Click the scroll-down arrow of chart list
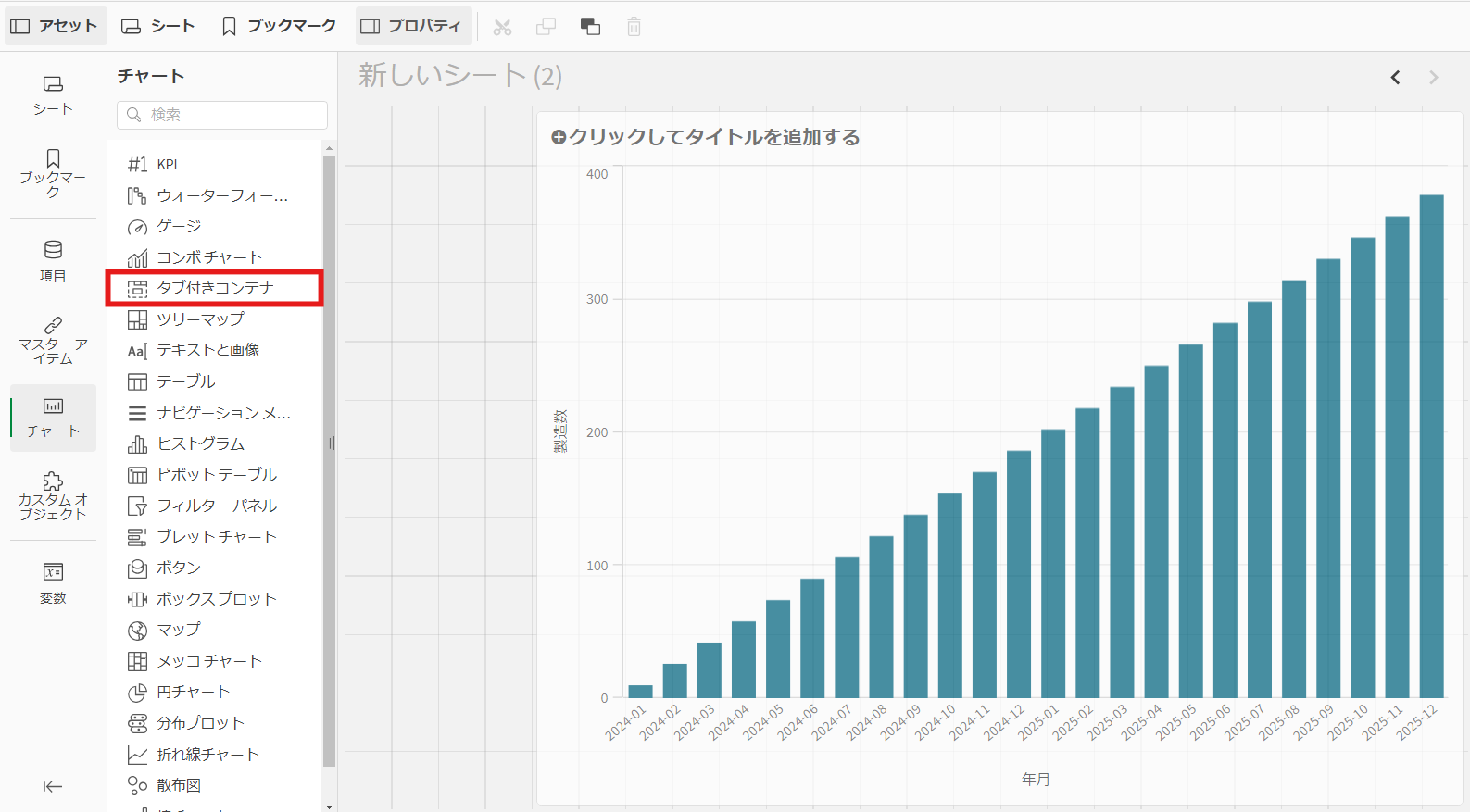Screen dimensions: 1470x812 click(x=329, y=806)
